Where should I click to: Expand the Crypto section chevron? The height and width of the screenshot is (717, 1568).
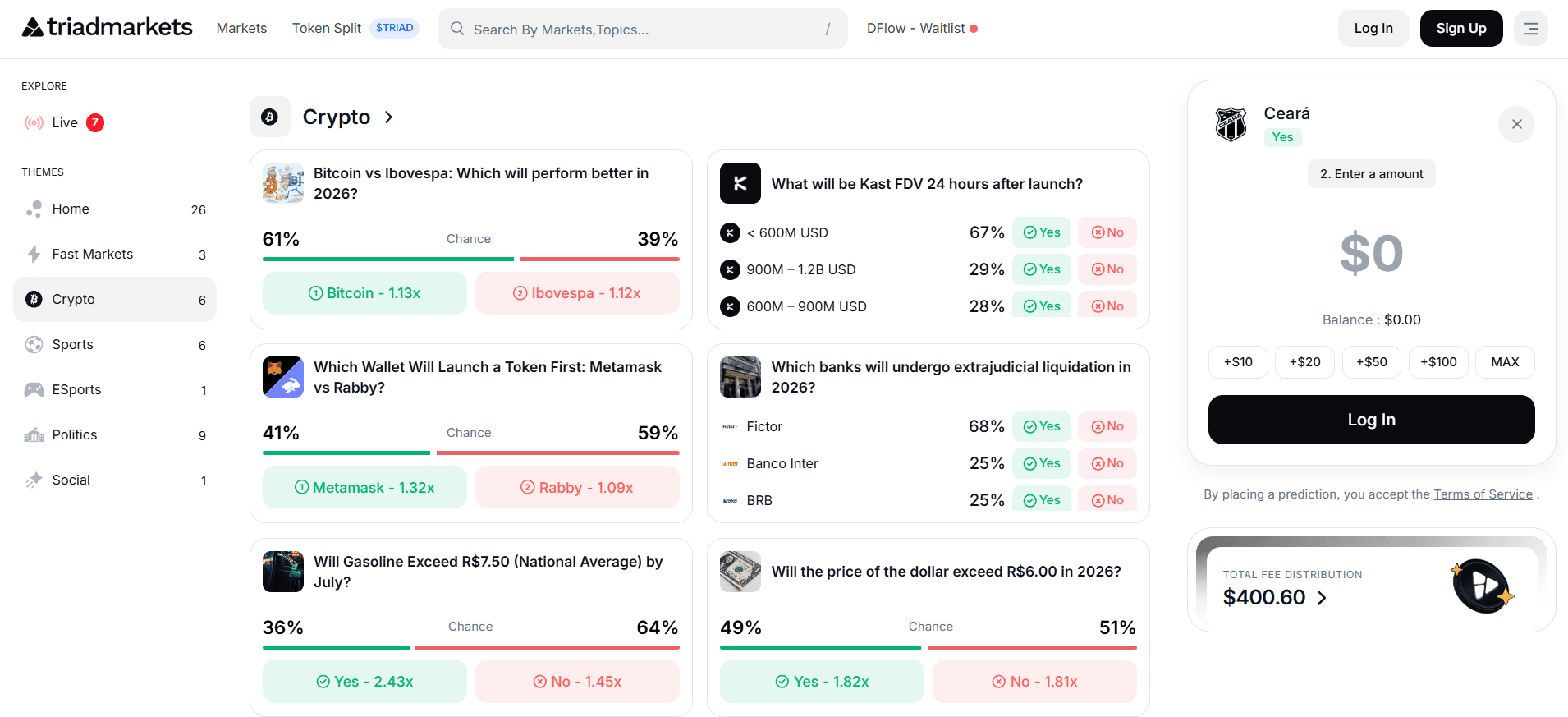click(389, 117)
